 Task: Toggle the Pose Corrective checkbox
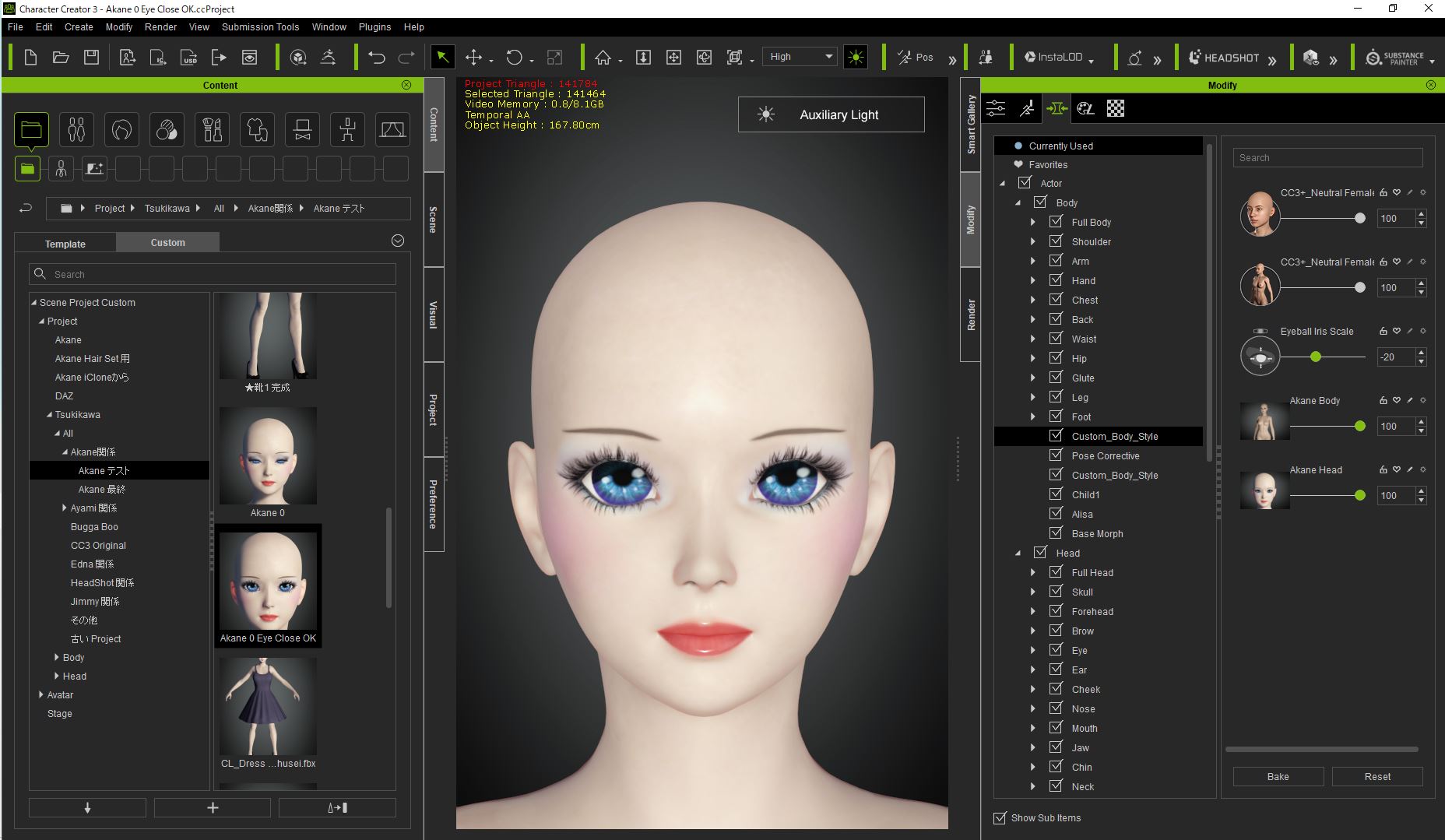tap(1056, 455)
